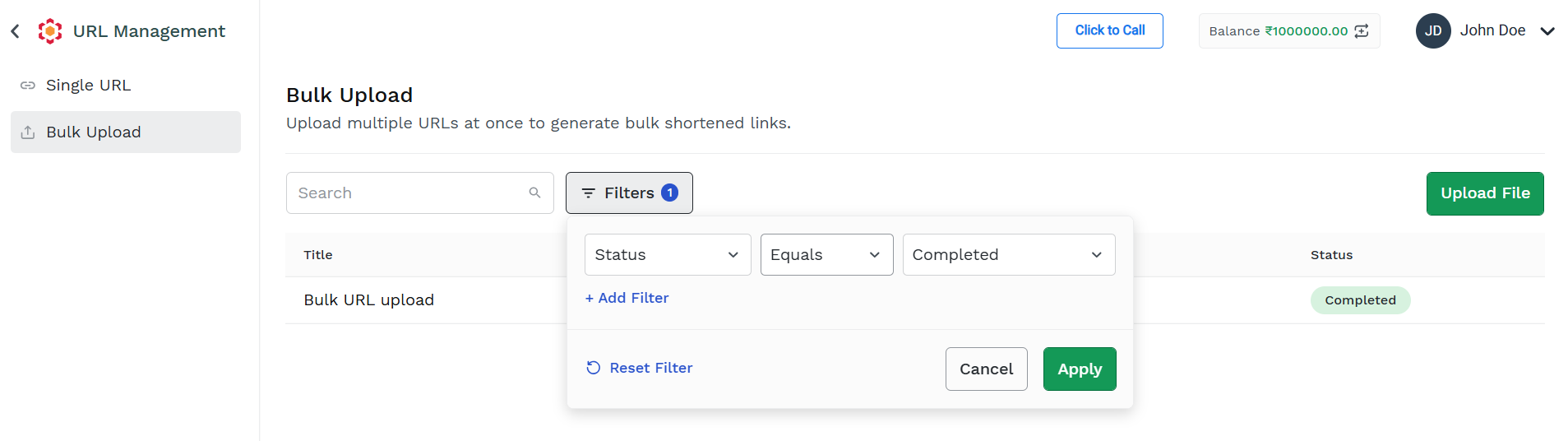
Task: Select Bulk Upload sidebar item
Action: (x=126, y=132)
